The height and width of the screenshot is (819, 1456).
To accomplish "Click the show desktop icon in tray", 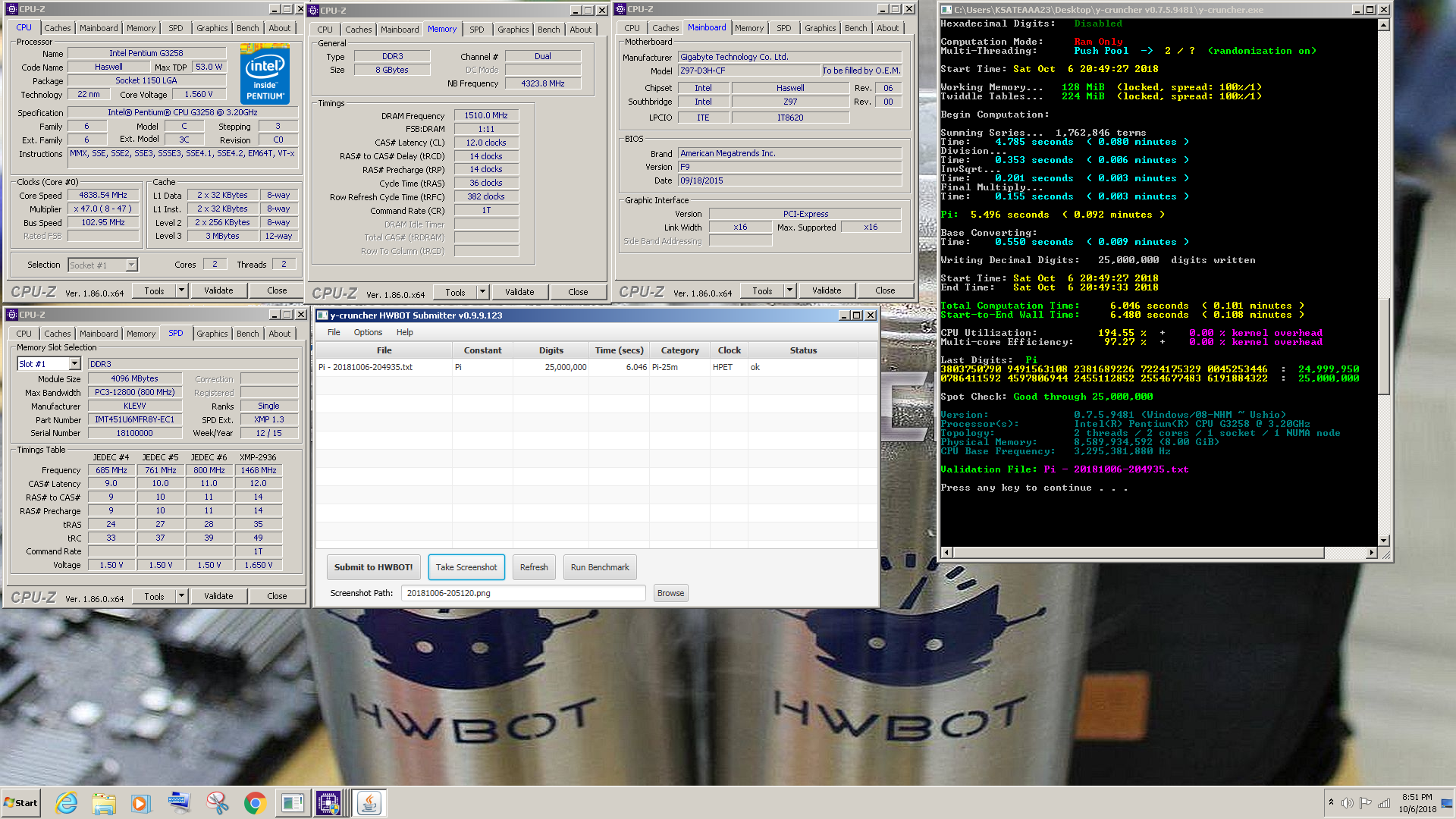I will tap(1448, 803).
